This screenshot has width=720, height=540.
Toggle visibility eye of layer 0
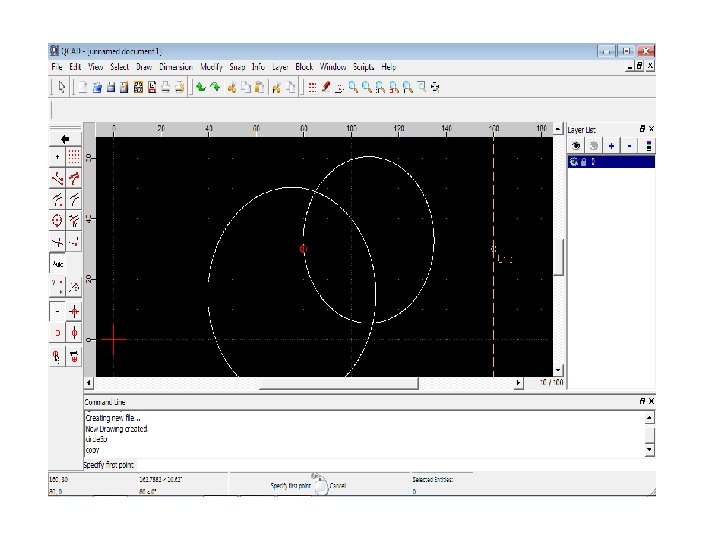(x=574, y=162)
